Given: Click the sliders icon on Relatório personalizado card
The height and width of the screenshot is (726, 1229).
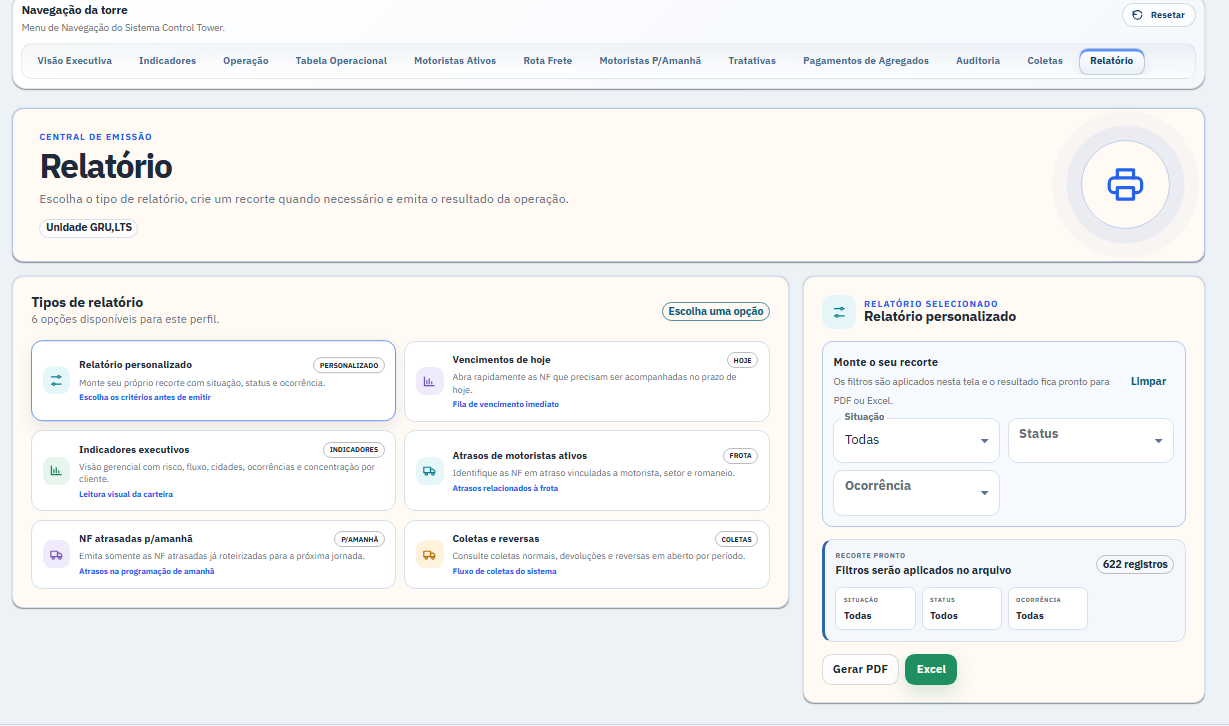Looking at the screenshot, I should pos(56,380).
